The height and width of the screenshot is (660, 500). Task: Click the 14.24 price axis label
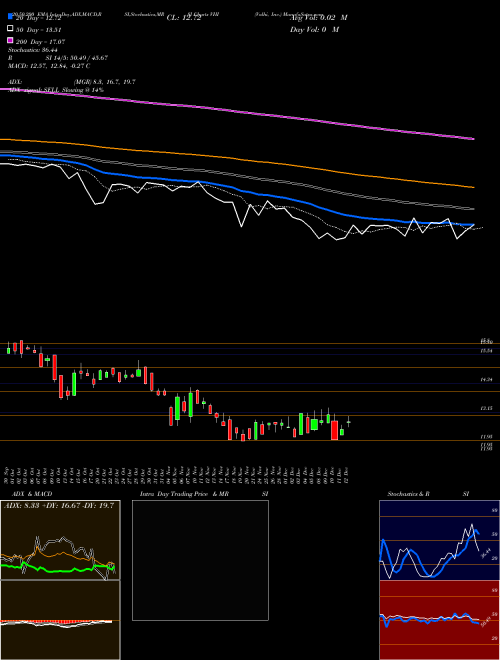(x=486, y=379)
